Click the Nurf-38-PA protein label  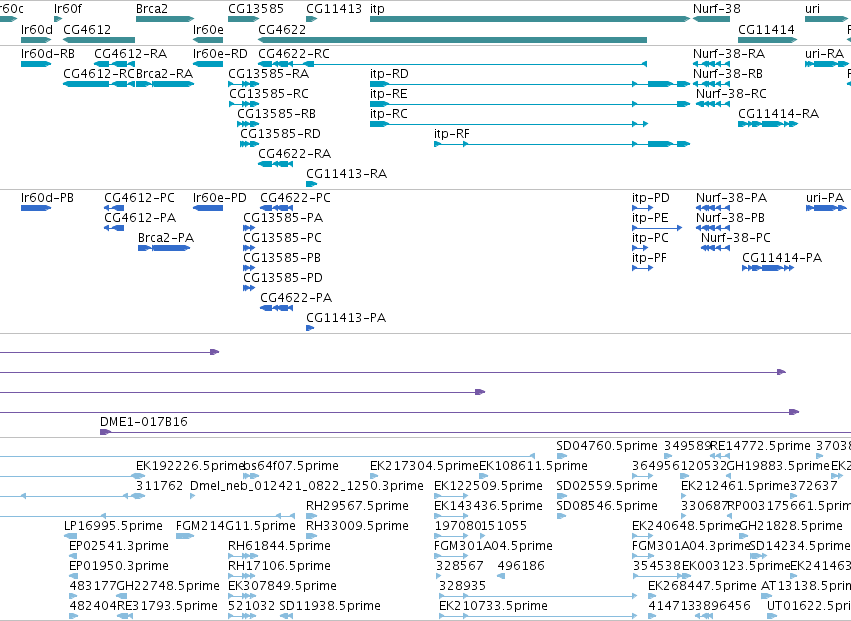tap(732, 198)
